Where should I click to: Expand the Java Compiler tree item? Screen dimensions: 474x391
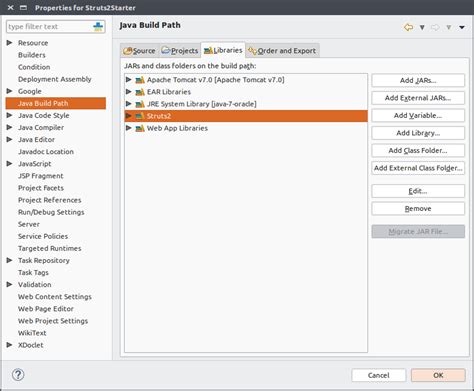coord(9,127)
